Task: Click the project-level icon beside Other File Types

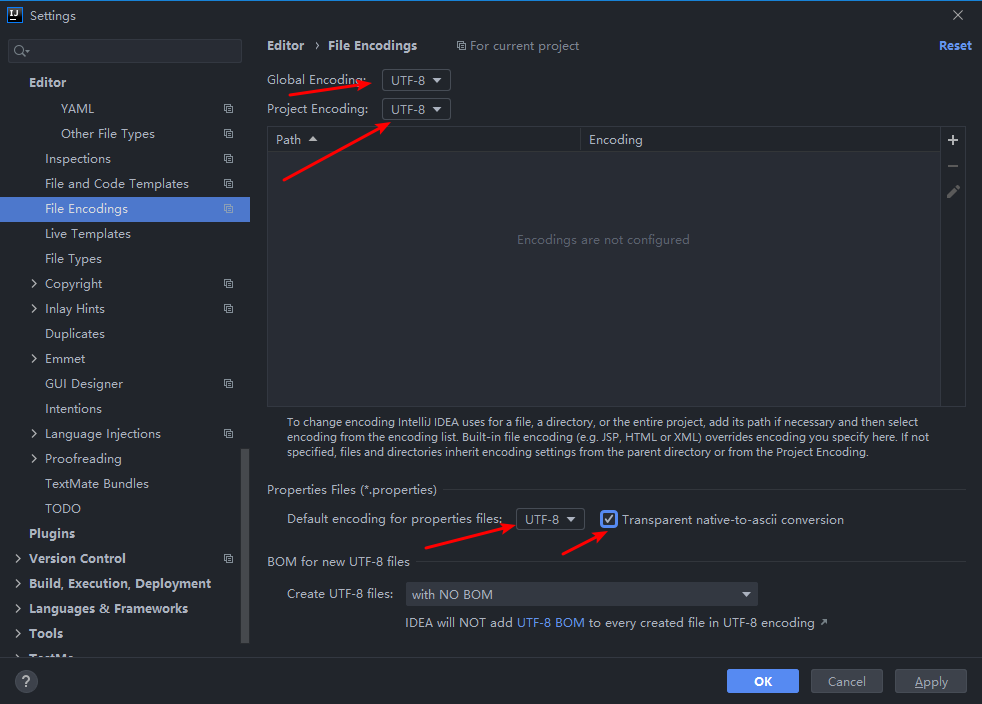Action: tap(229, 133)
